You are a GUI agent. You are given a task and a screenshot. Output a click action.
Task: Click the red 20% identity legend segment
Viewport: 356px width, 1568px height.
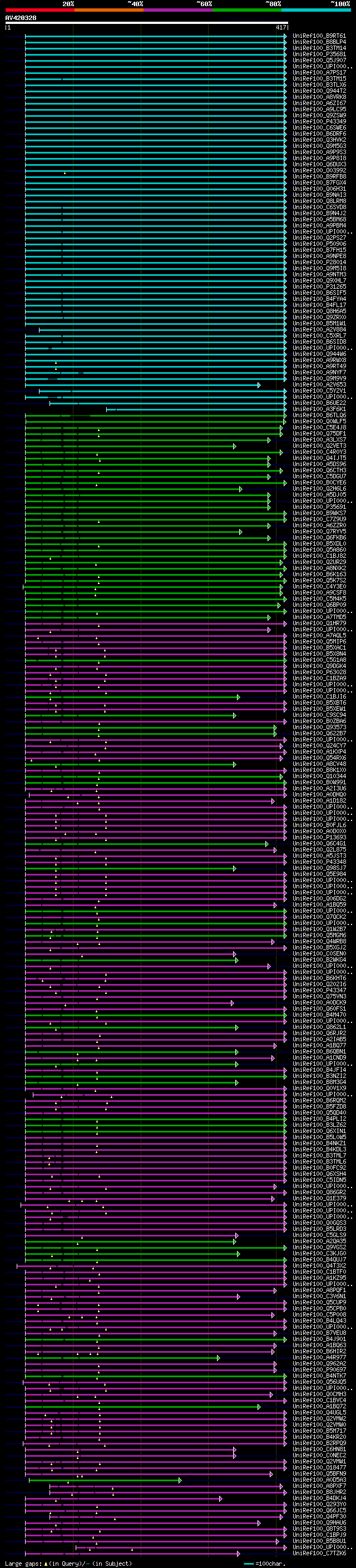point(39,10)
